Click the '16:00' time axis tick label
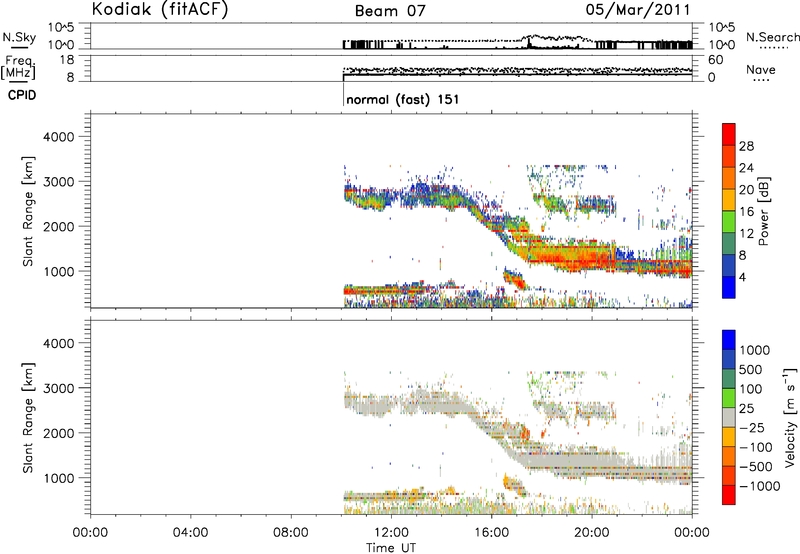The width and height of the screenshot is (800, 554). (x=491, y=533)
